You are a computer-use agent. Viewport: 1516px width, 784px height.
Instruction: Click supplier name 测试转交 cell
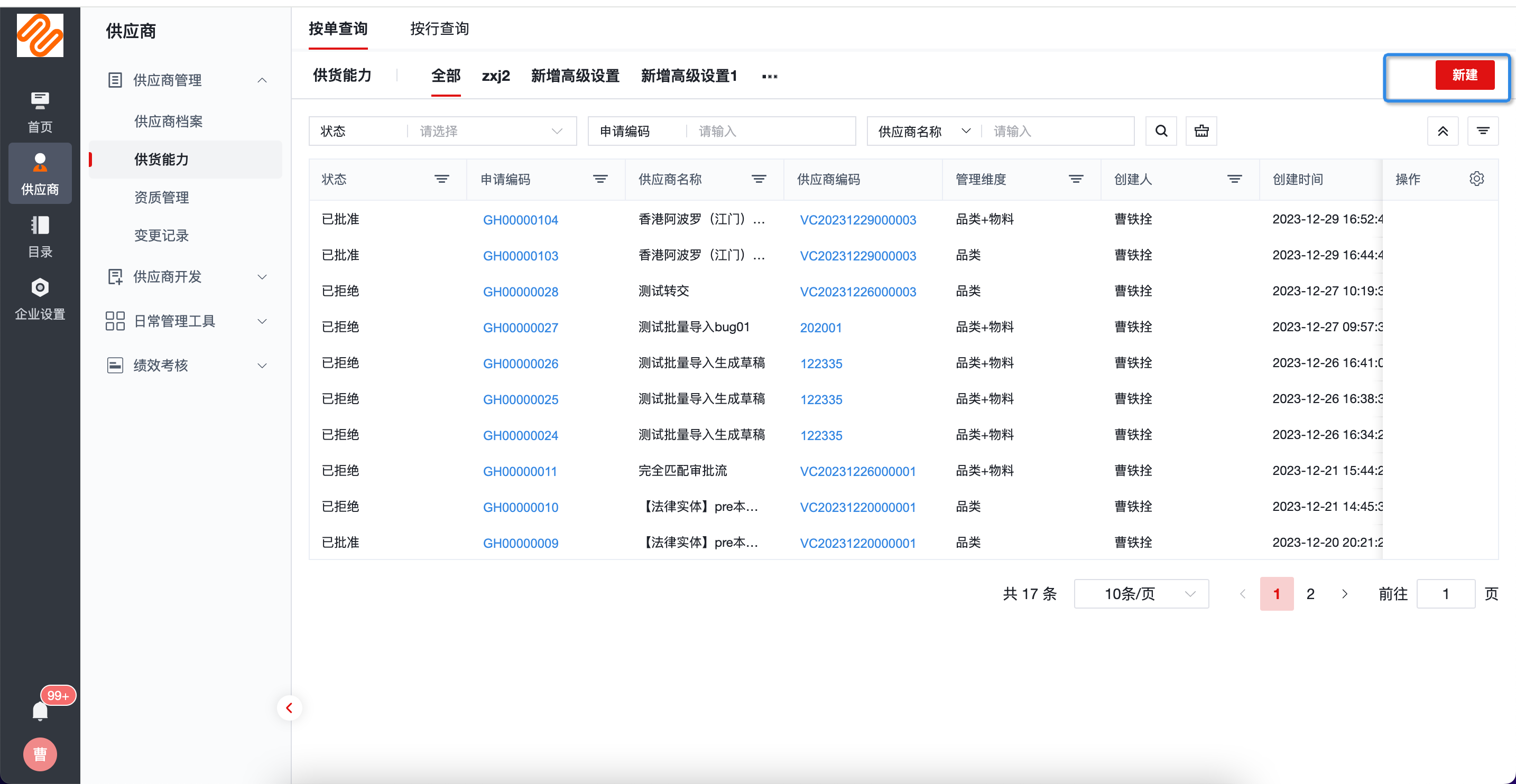tap(663, 291)
